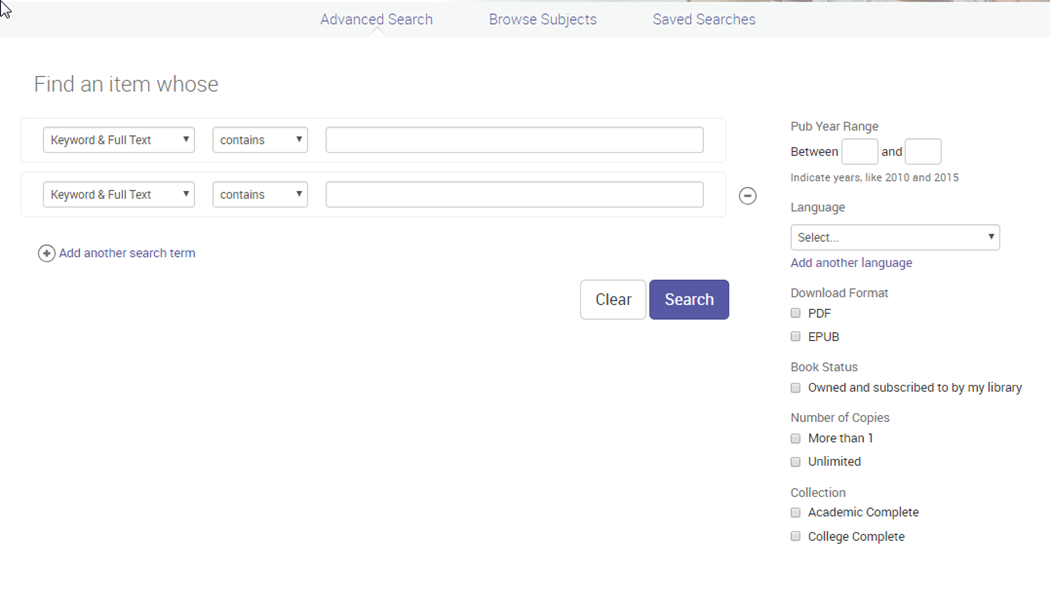The width and height of the screenshot is (1050, 609).
Task: Click the Add another language link
Action: click(851, 262)
